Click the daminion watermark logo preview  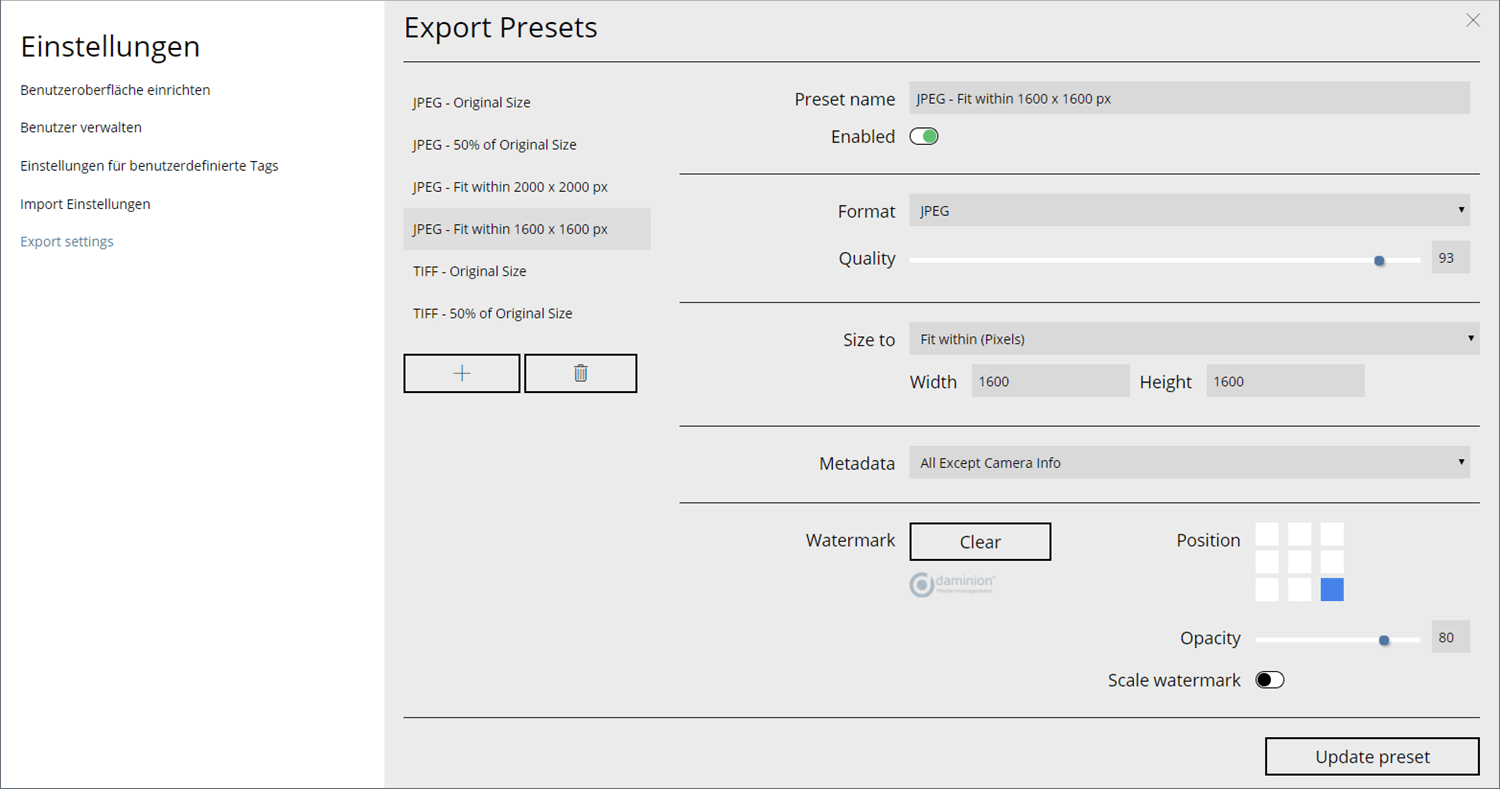click(x=951, y=585)
